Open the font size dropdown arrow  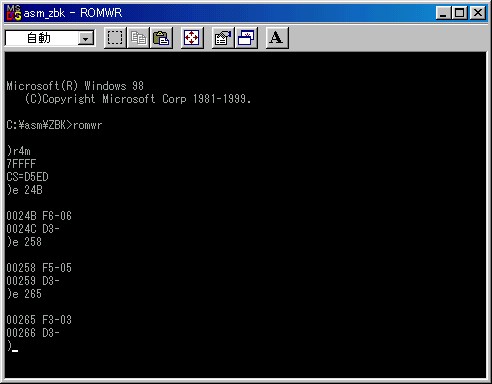86,39
